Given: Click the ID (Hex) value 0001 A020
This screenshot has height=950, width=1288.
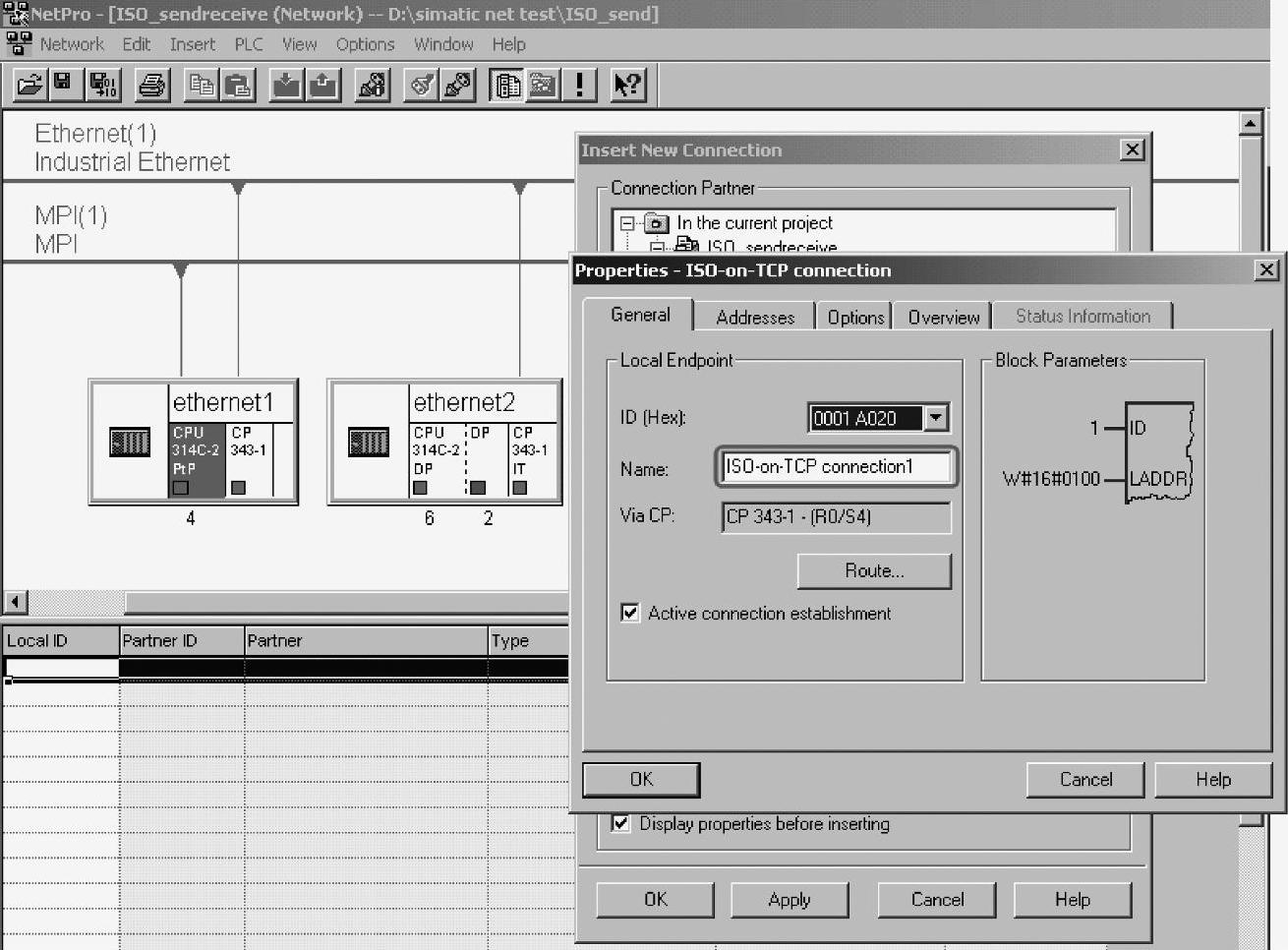Looking at the screenshot, I should click(865, 418).
